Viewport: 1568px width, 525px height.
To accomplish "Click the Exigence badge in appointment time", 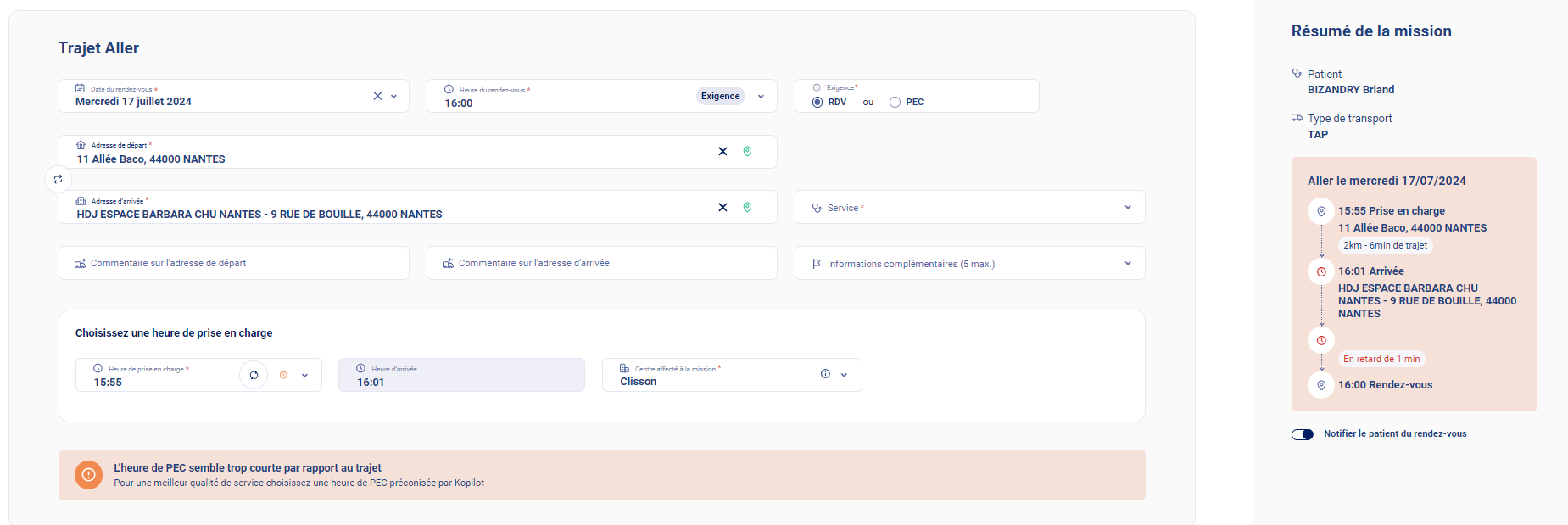I will coord(720,97).
